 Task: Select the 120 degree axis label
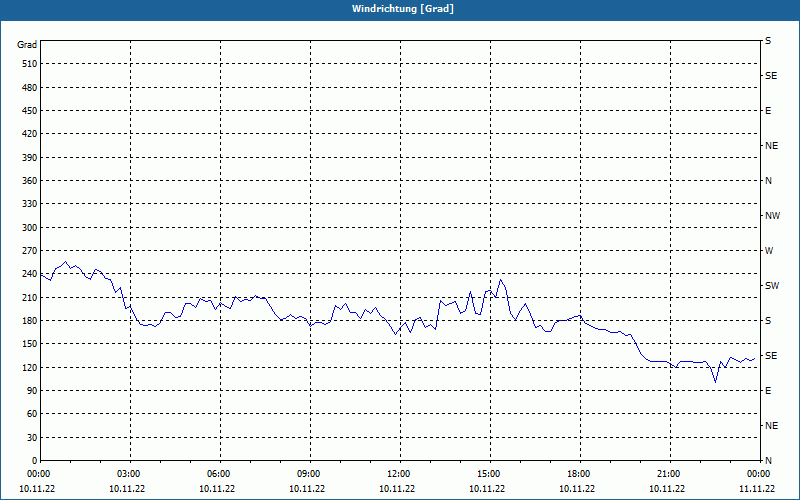30,368
